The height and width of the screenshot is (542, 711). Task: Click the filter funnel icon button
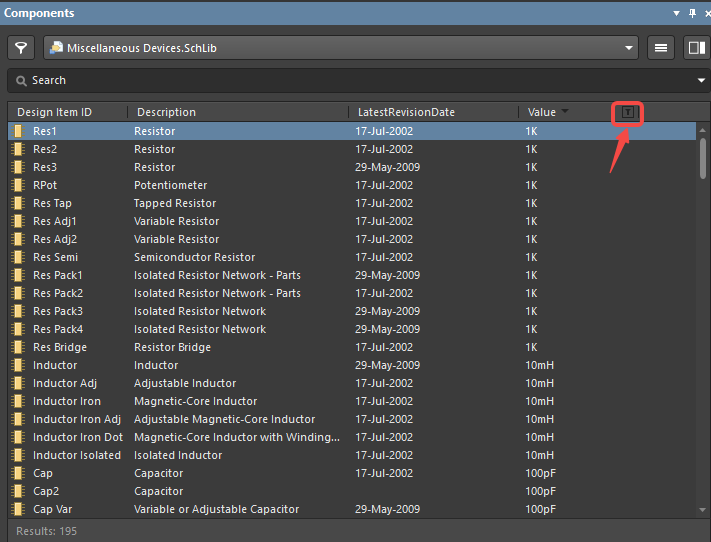pyautogui.click(x=21, y=47)
